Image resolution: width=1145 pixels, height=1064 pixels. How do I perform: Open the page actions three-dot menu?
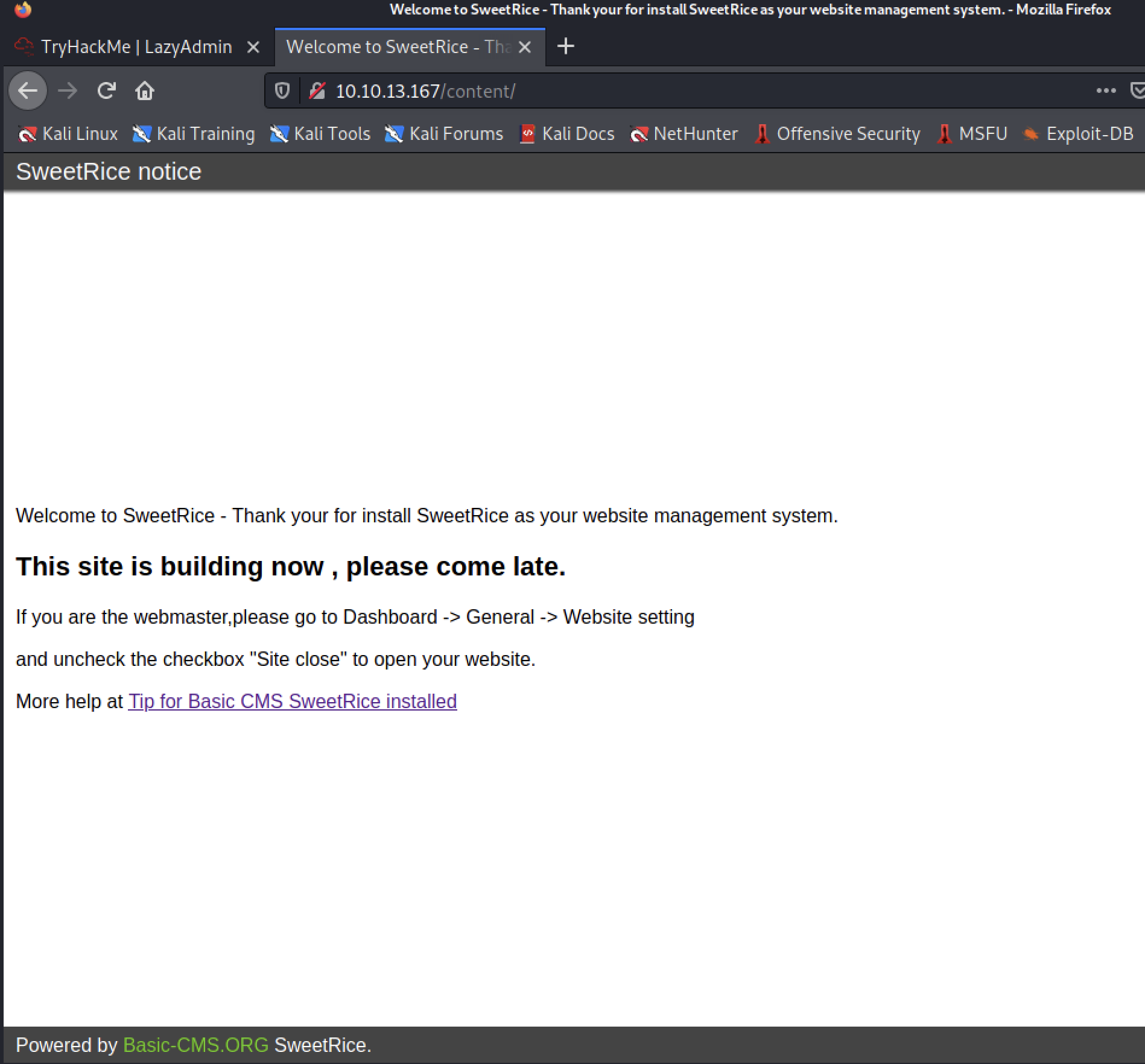(x=1106, y=91)
